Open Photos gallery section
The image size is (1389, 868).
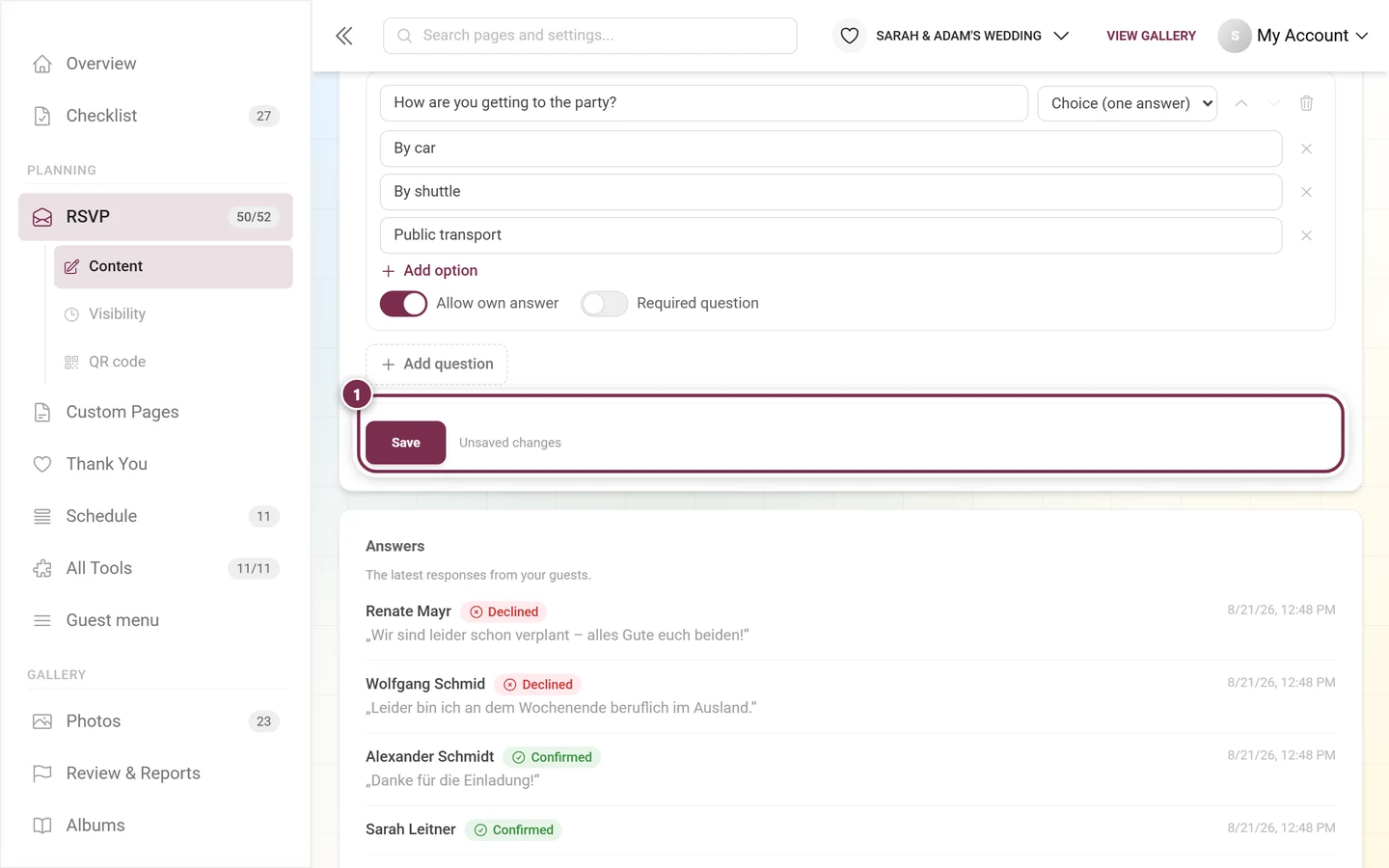coord(156,721)
